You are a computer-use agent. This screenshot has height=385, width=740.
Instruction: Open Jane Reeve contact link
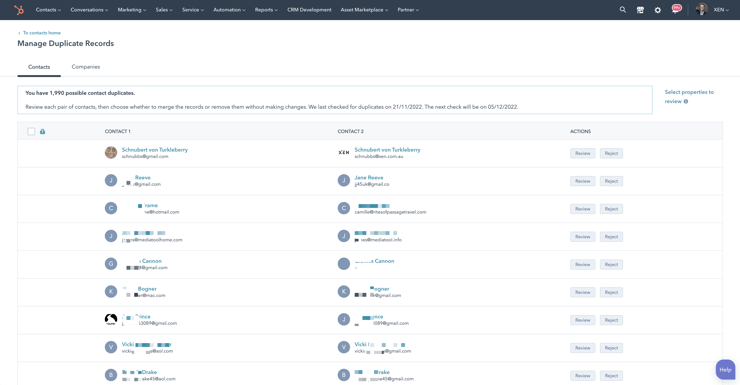click(x=369, y=177)
